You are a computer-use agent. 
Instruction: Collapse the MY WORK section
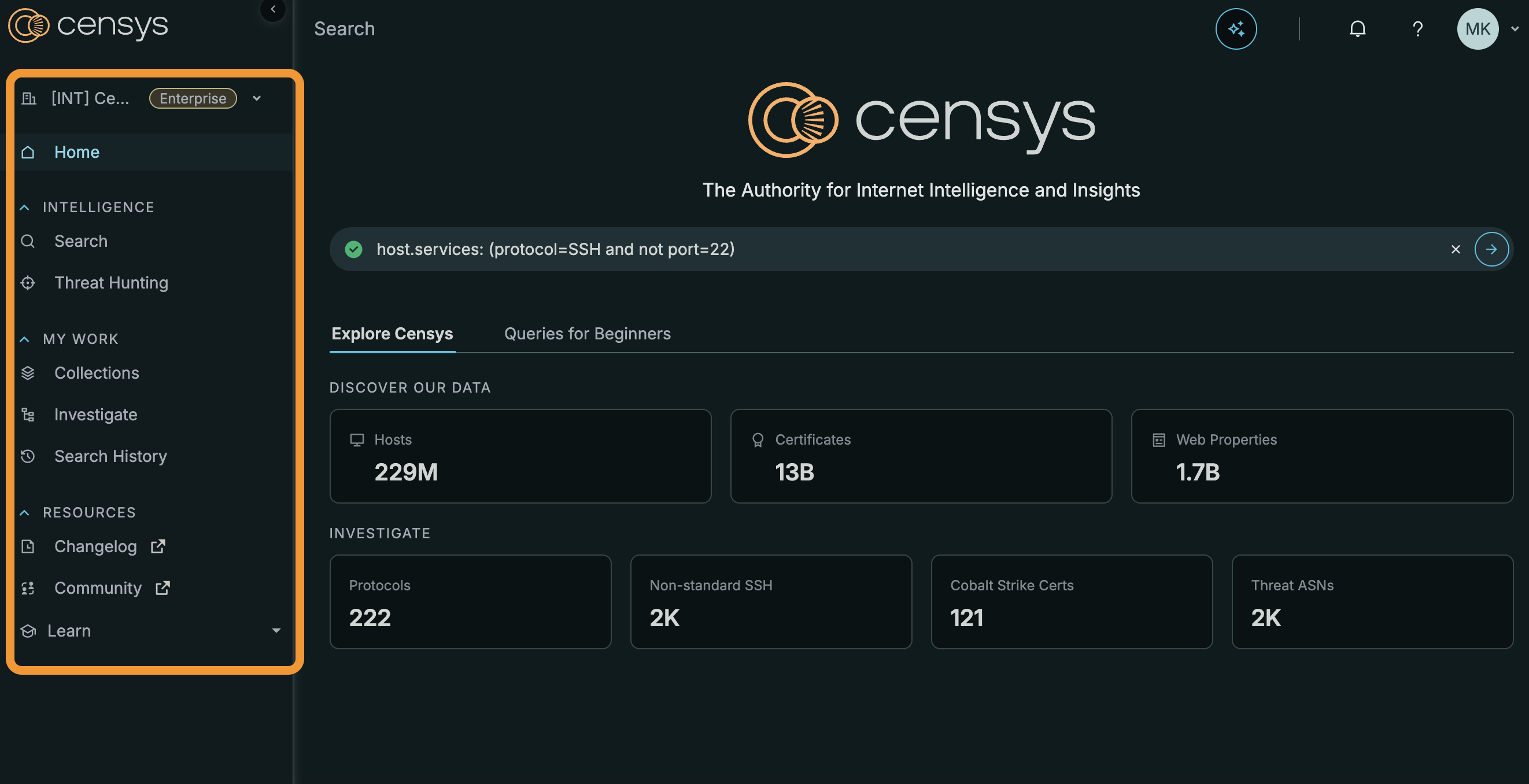pos(24,339)
